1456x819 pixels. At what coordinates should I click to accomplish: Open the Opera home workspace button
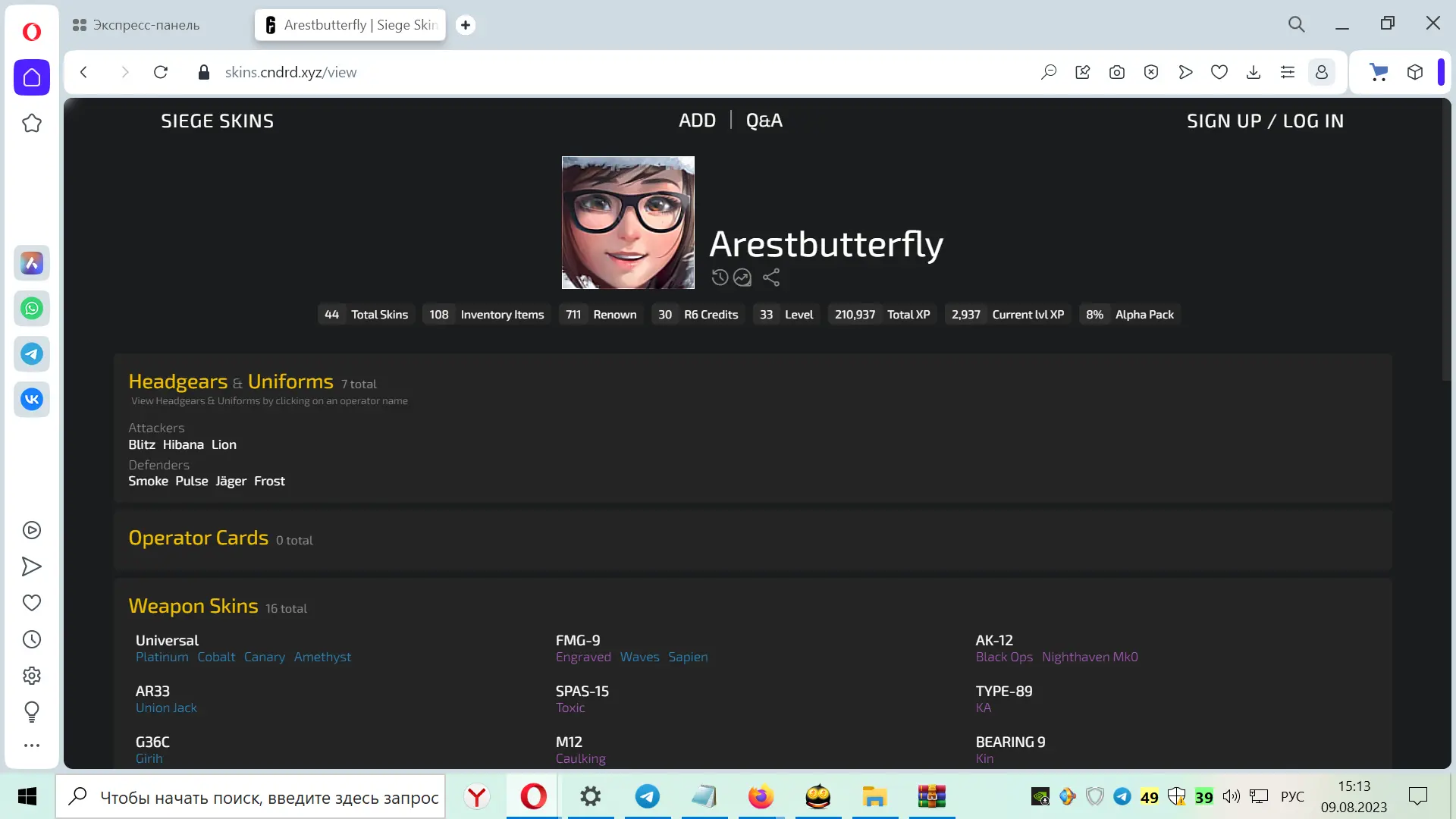[x=32, y=77]
